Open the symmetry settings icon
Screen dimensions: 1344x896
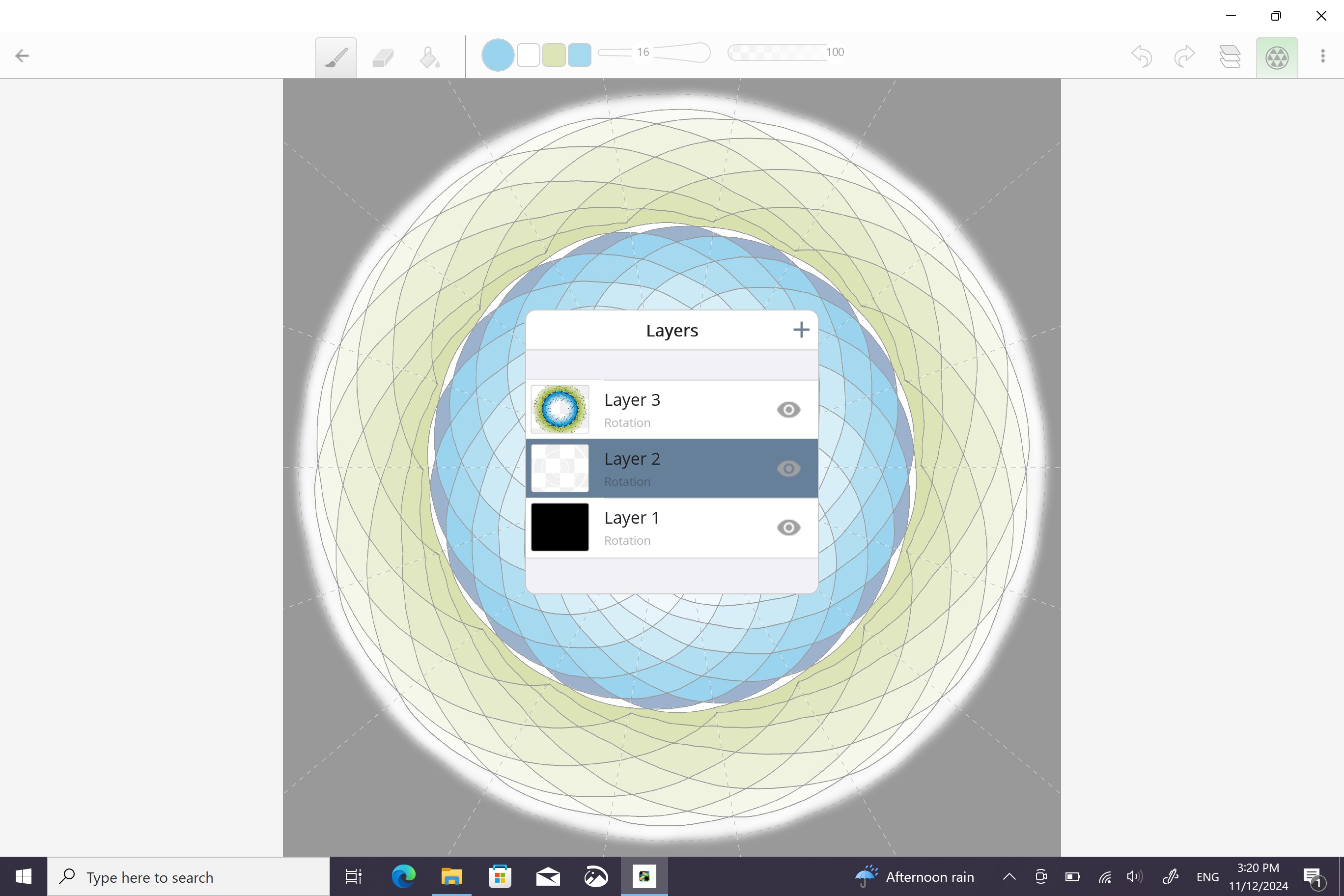point(1277,57)
